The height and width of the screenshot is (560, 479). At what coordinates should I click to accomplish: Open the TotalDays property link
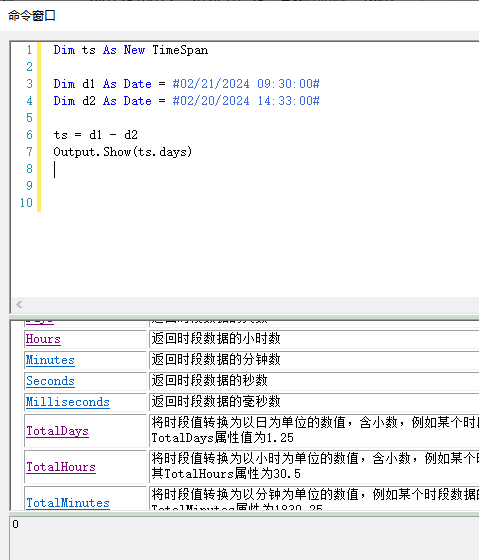click(x=57, y=431)
